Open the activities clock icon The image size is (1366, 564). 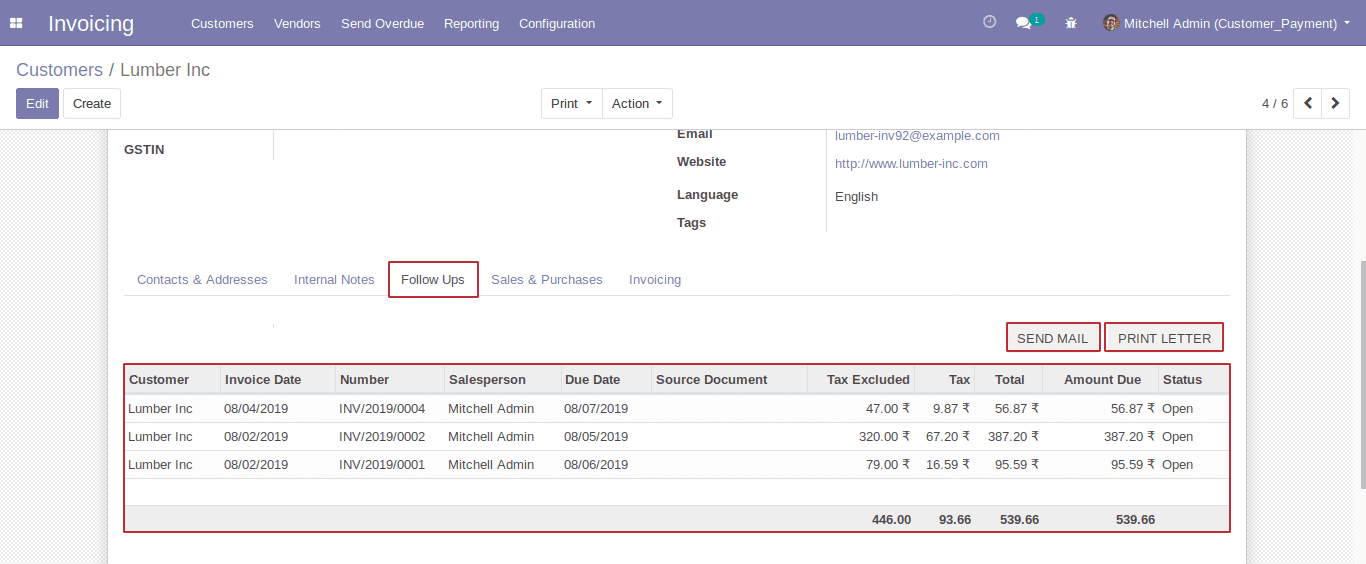click(990, 22)
